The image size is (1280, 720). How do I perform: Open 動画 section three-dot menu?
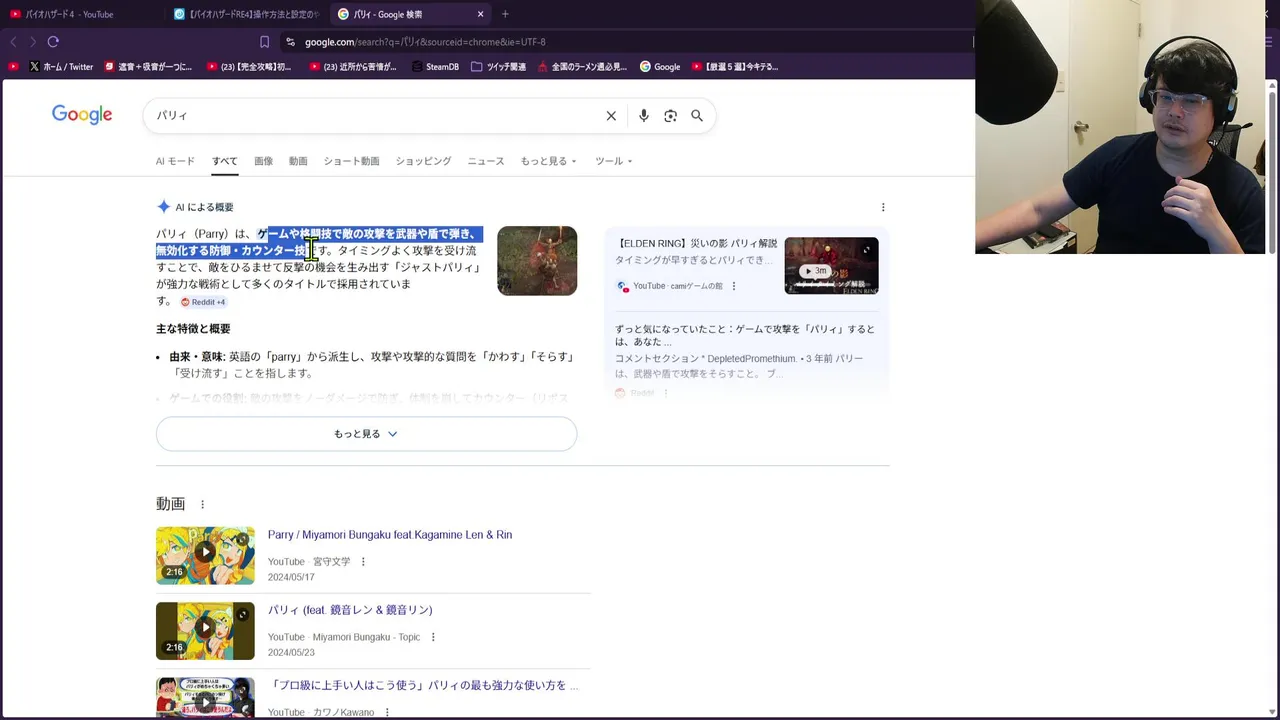tap(202, 505)
